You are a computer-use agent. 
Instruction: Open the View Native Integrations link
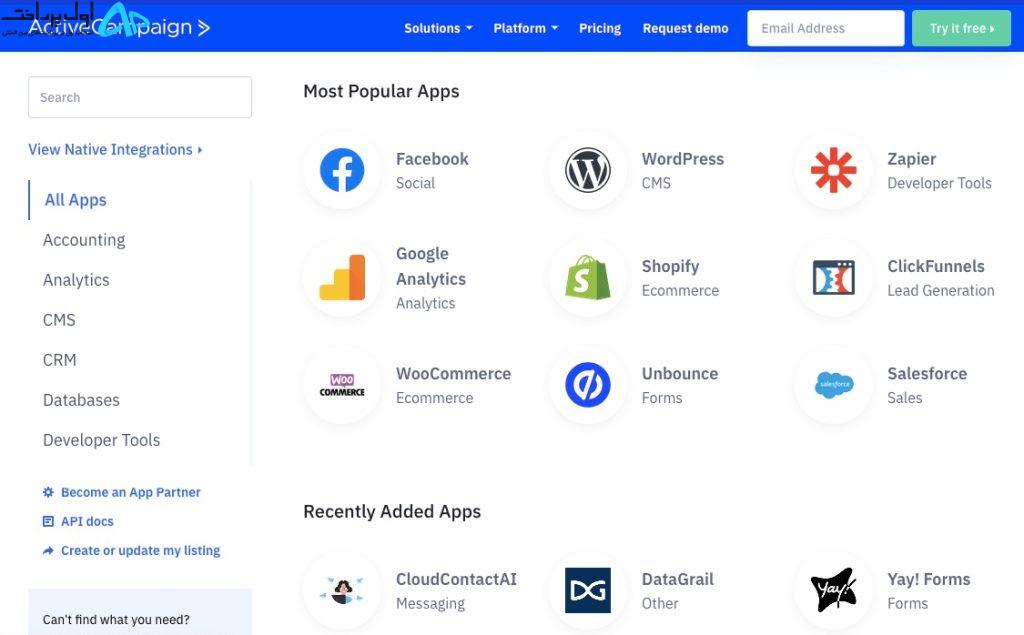[115, 150]
